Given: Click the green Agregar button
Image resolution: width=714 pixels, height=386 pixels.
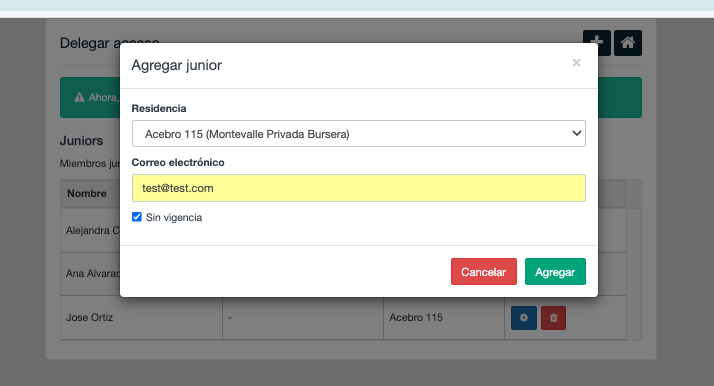Looking at the screenshot, I should (x=555, y=272).
